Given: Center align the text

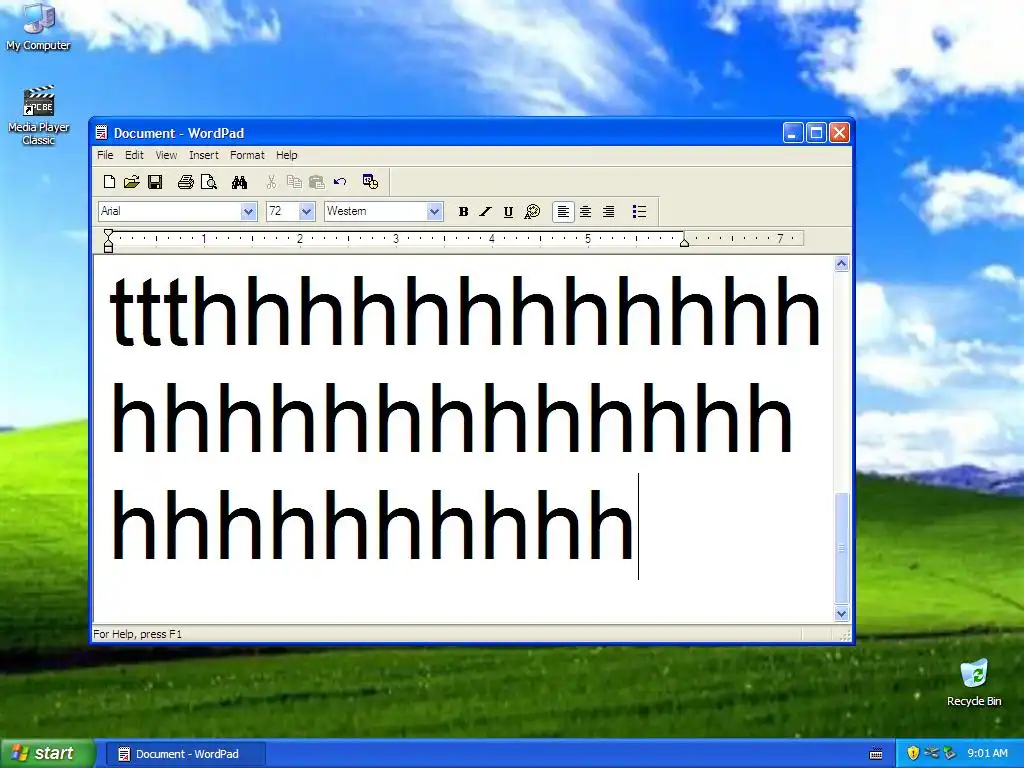Looking at the screenshot, I should pyautogui.click(x=586, y=212).
